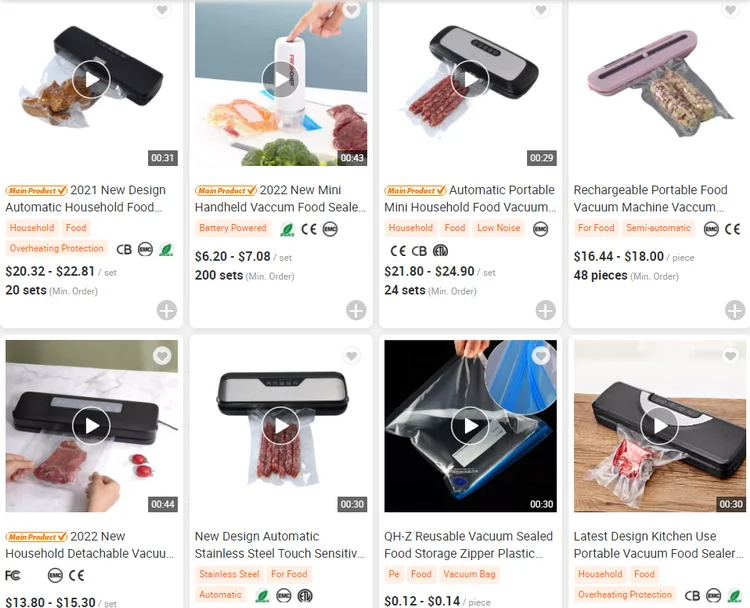Add 2022 Mini Handheld sealer with plus icon

point(356,310)
